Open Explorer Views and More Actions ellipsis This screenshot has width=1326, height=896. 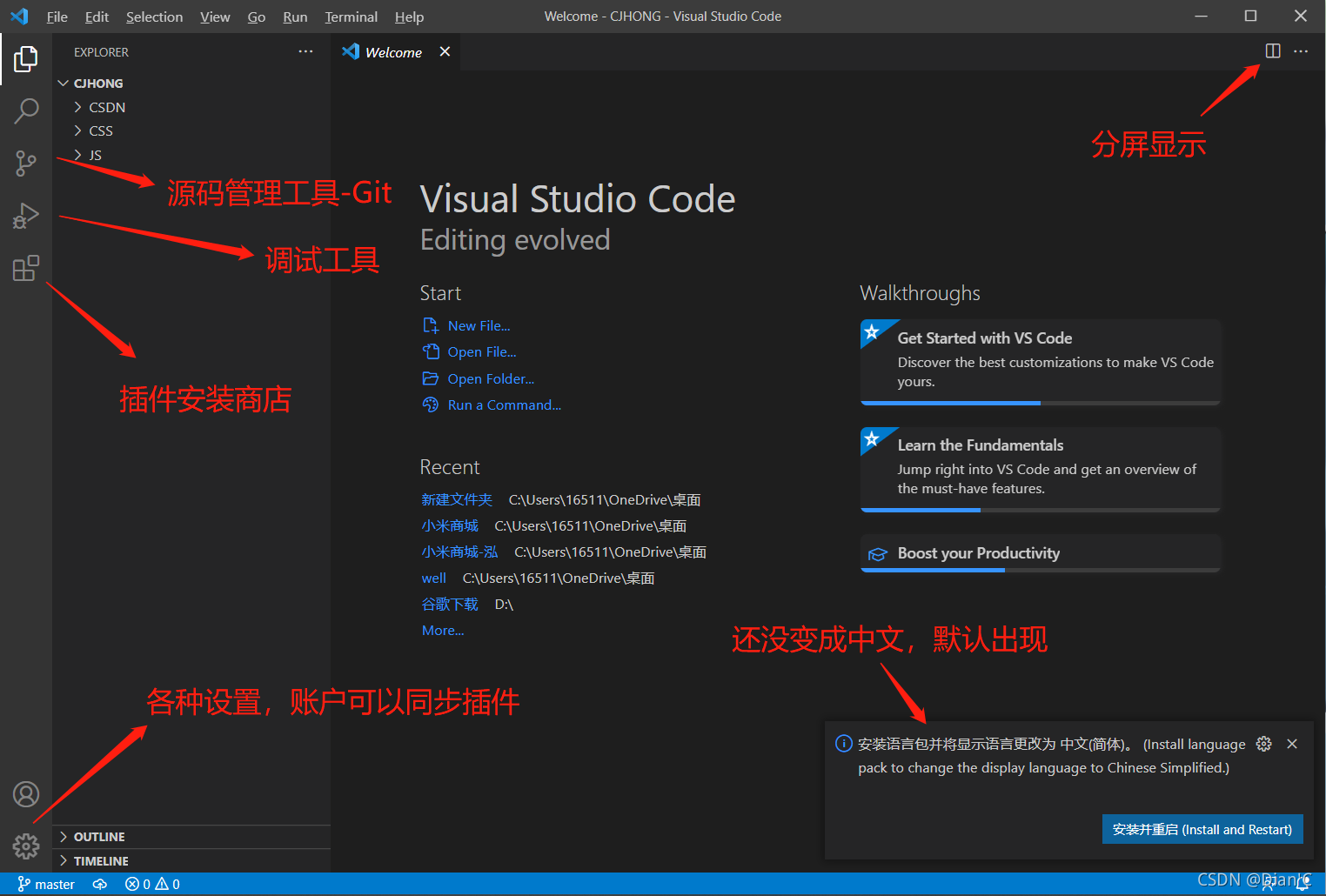click(305, 51)
